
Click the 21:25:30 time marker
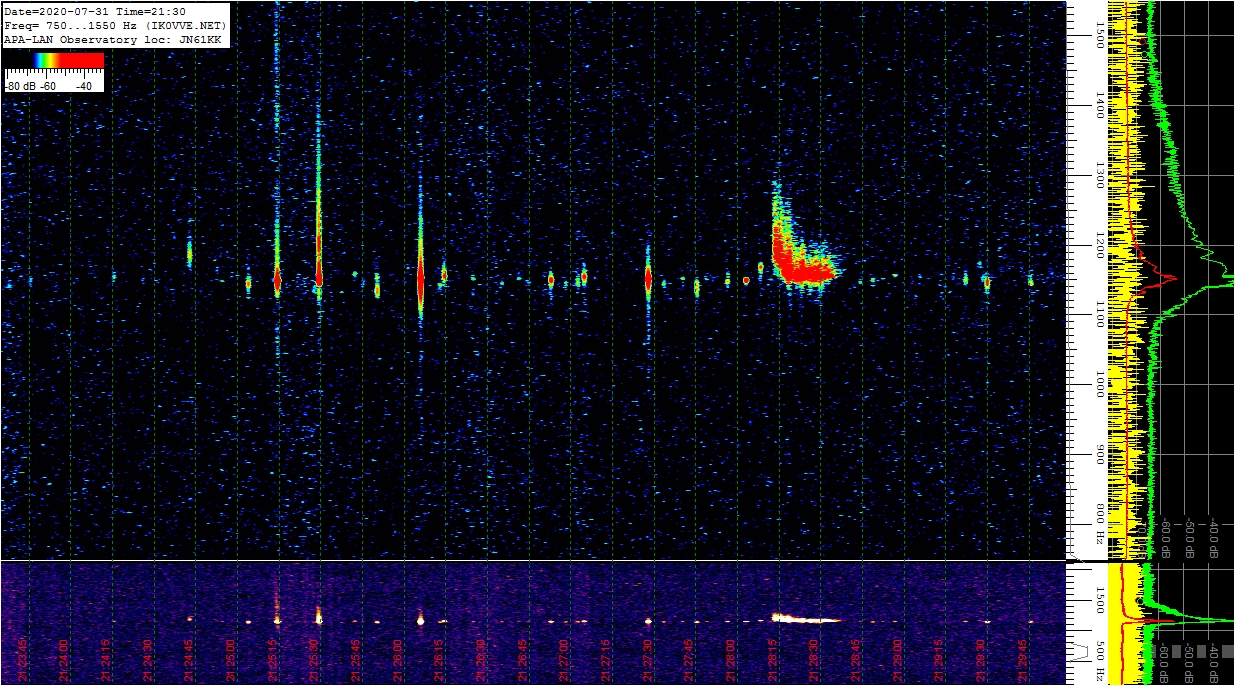(315, 661)
